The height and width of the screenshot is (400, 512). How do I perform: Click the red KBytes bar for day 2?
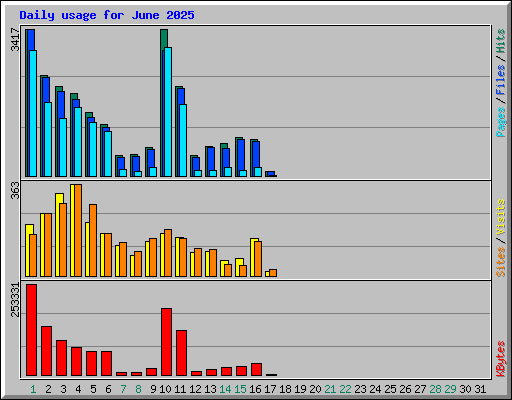[x=47, y=351]
